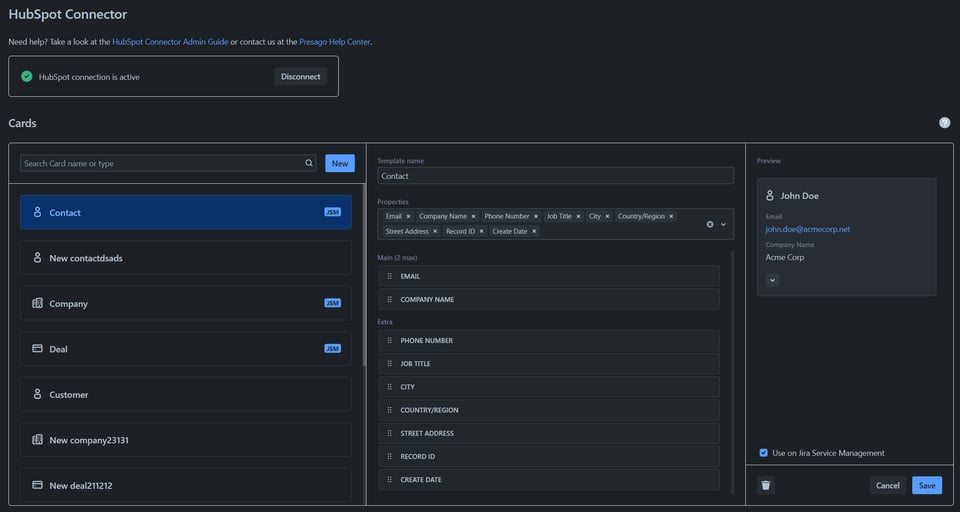Image resolution: width=960 pixels, height=512 pixels.
Task: Select the Contact card
Action: [x=186, y=212]
